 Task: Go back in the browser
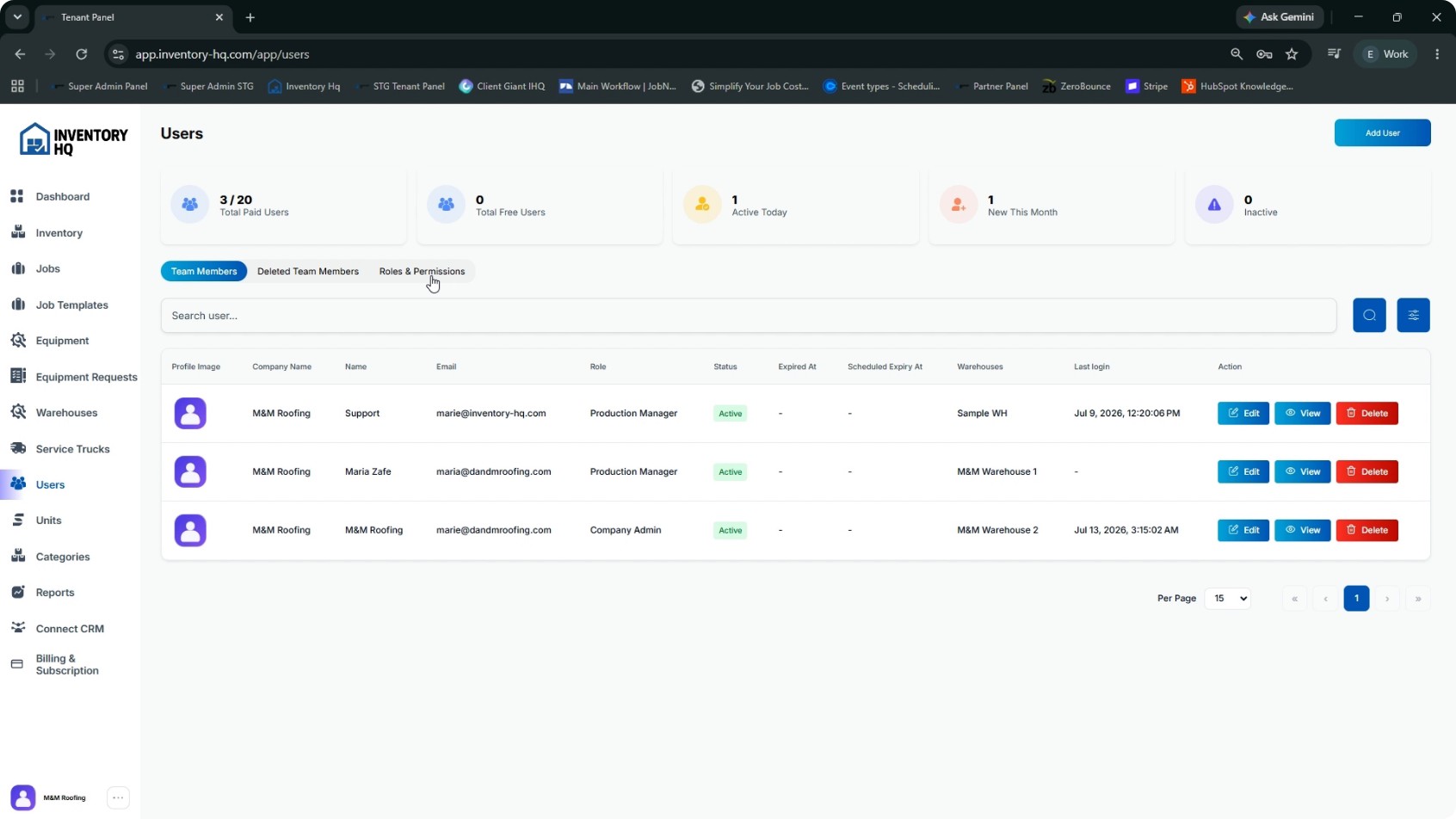click(x=20, y=54)
